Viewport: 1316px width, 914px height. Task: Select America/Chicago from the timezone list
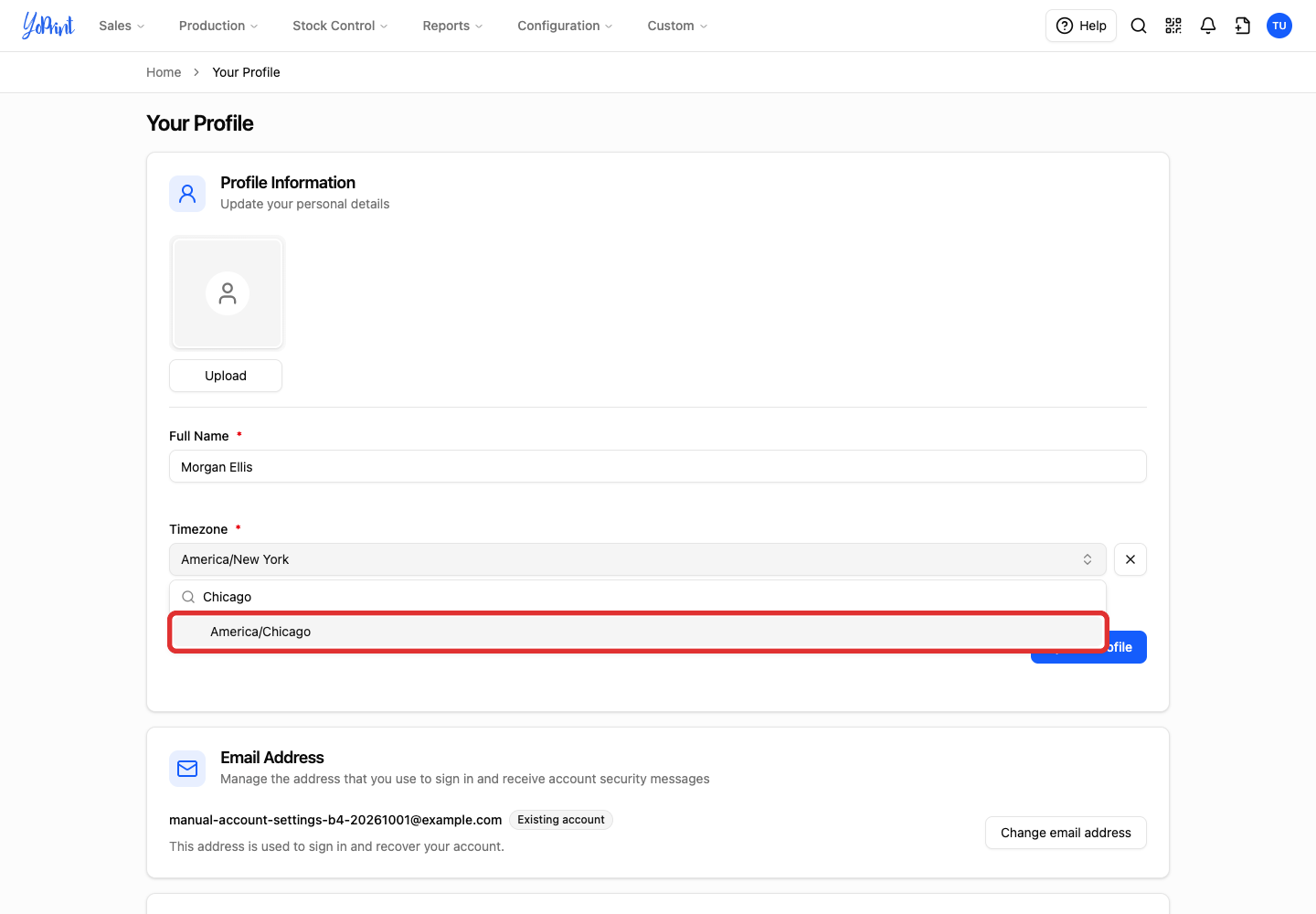(638, 632)
